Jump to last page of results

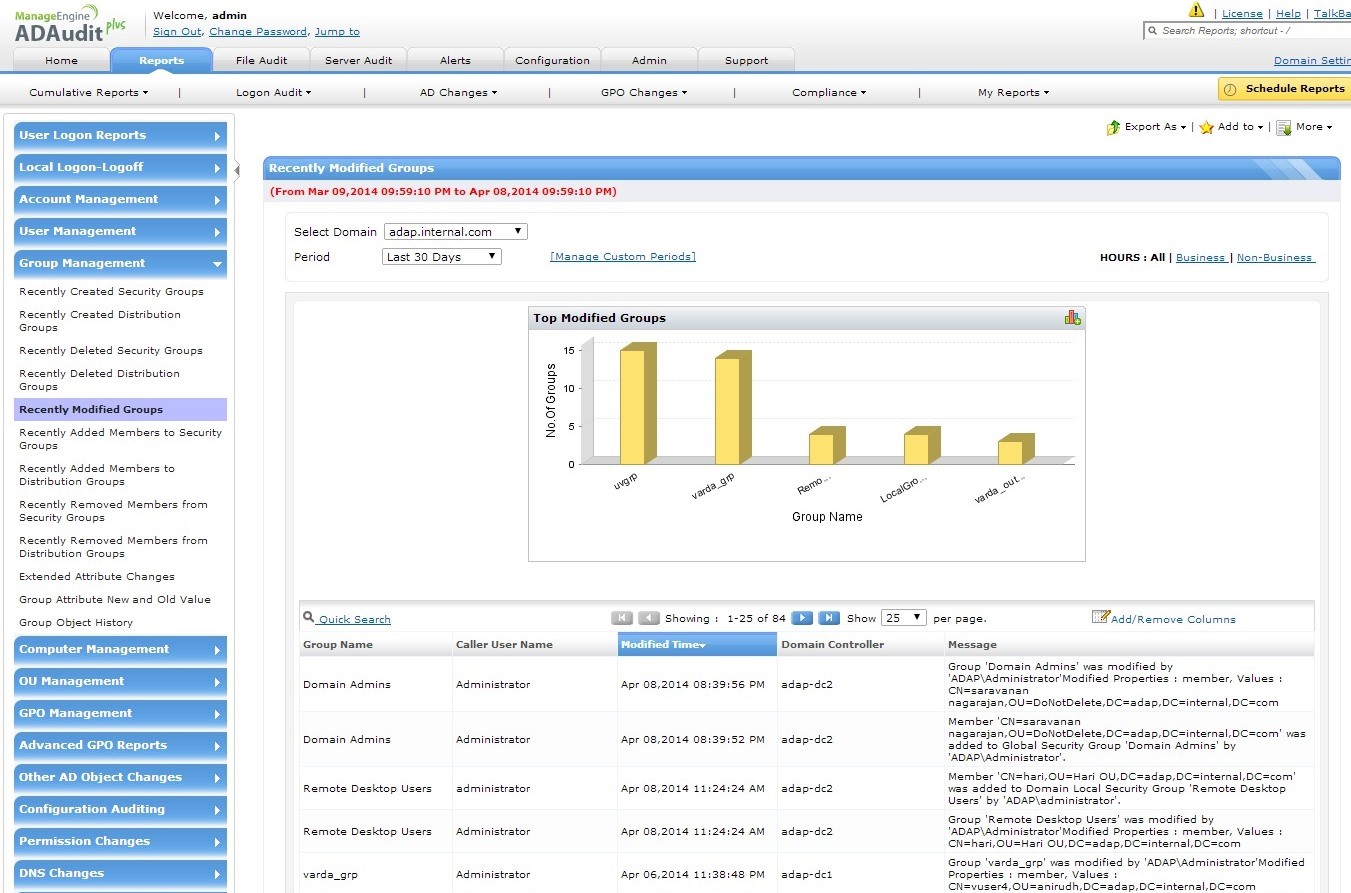pyautogui.click(x=828, y=618)
